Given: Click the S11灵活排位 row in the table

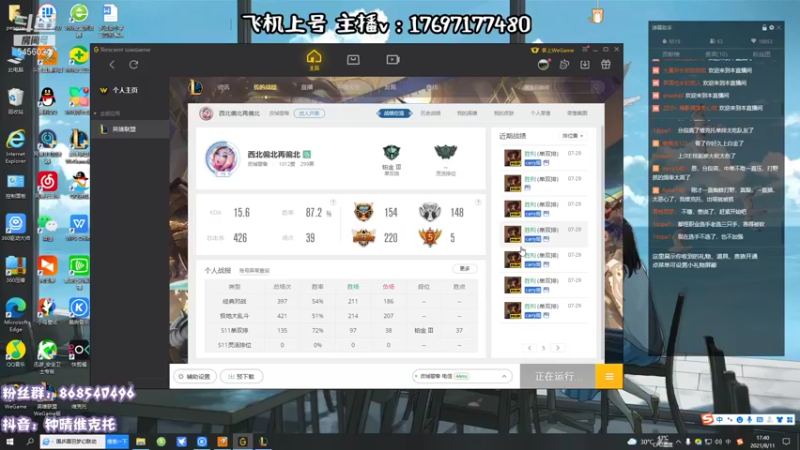Looking at the screenshot, I should tap(341, 345).
